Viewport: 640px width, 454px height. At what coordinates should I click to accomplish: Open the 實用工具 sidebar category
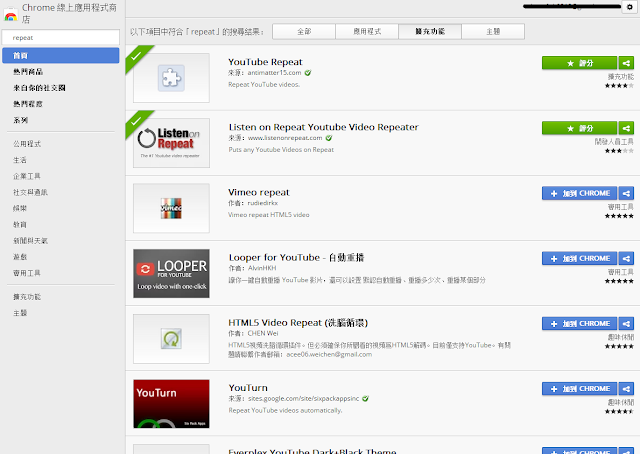27,273
